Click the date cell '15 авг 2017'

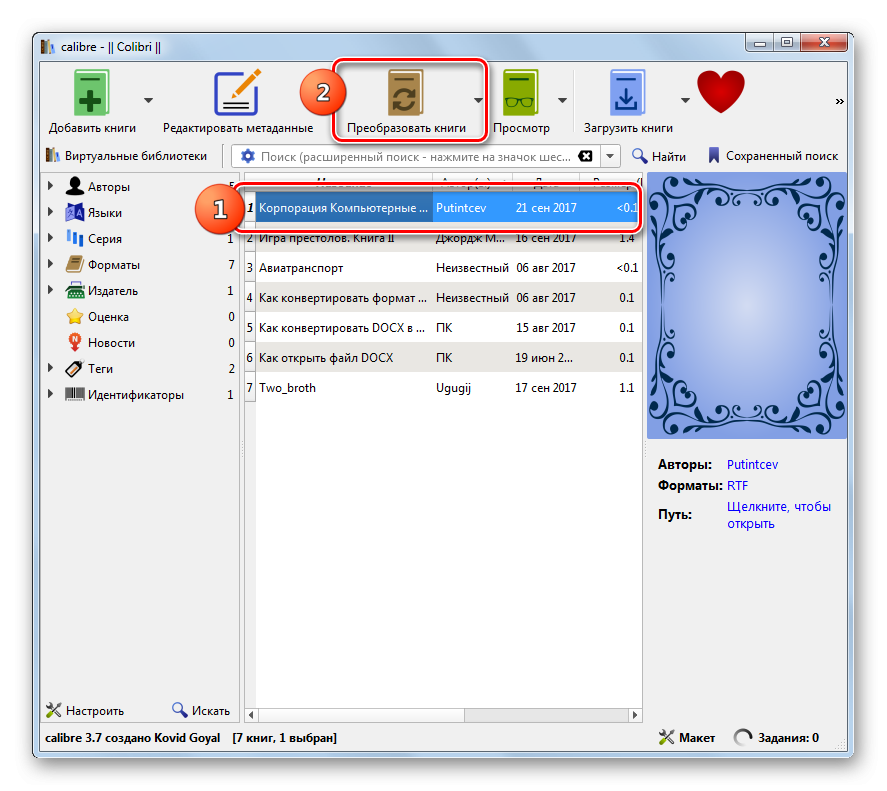(545, 328)
